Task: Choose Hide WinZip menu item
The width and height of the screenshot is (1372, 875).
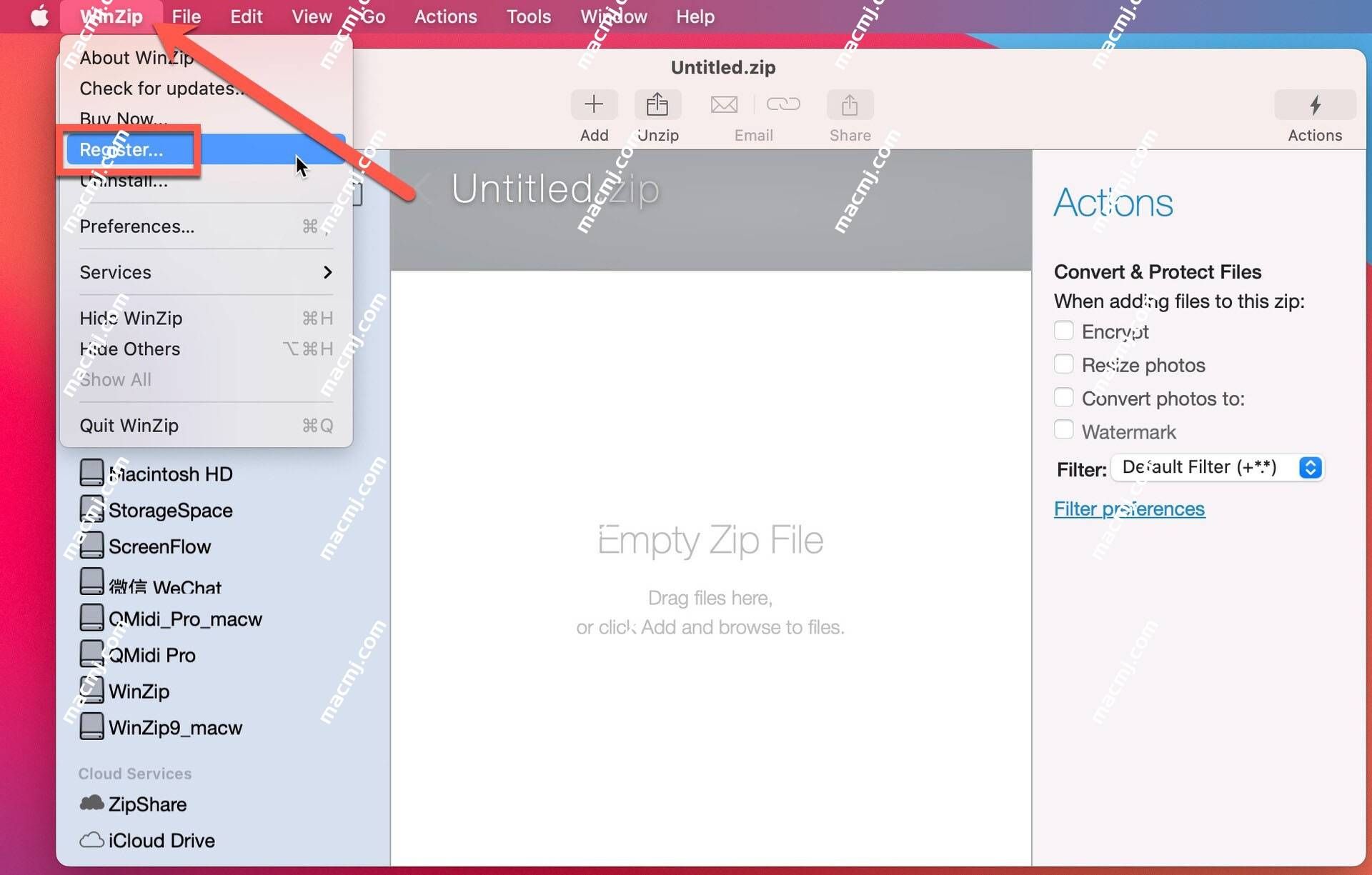Action: click(x=207, y=318)
